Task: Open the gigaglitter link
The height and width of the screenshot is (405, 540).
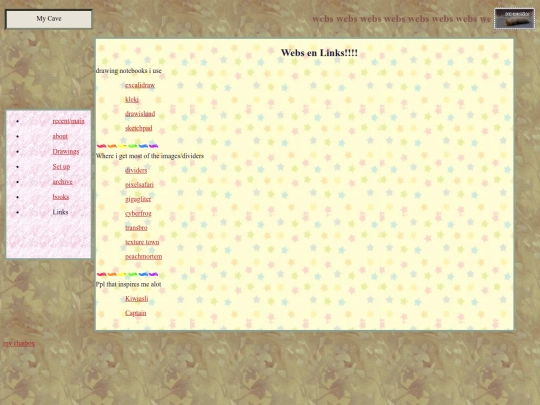Action: click(x=138, y=199)
